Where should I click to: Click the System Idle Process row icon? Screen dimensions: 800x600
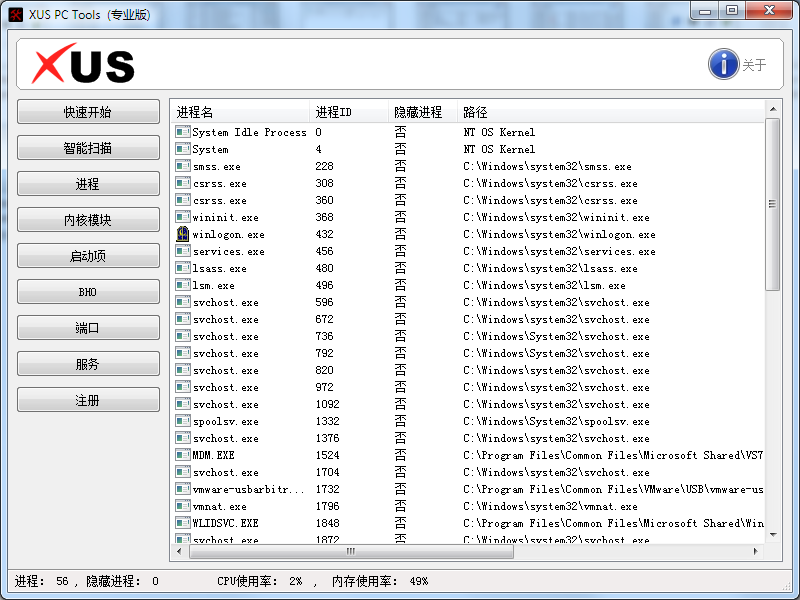pos(182,132)
